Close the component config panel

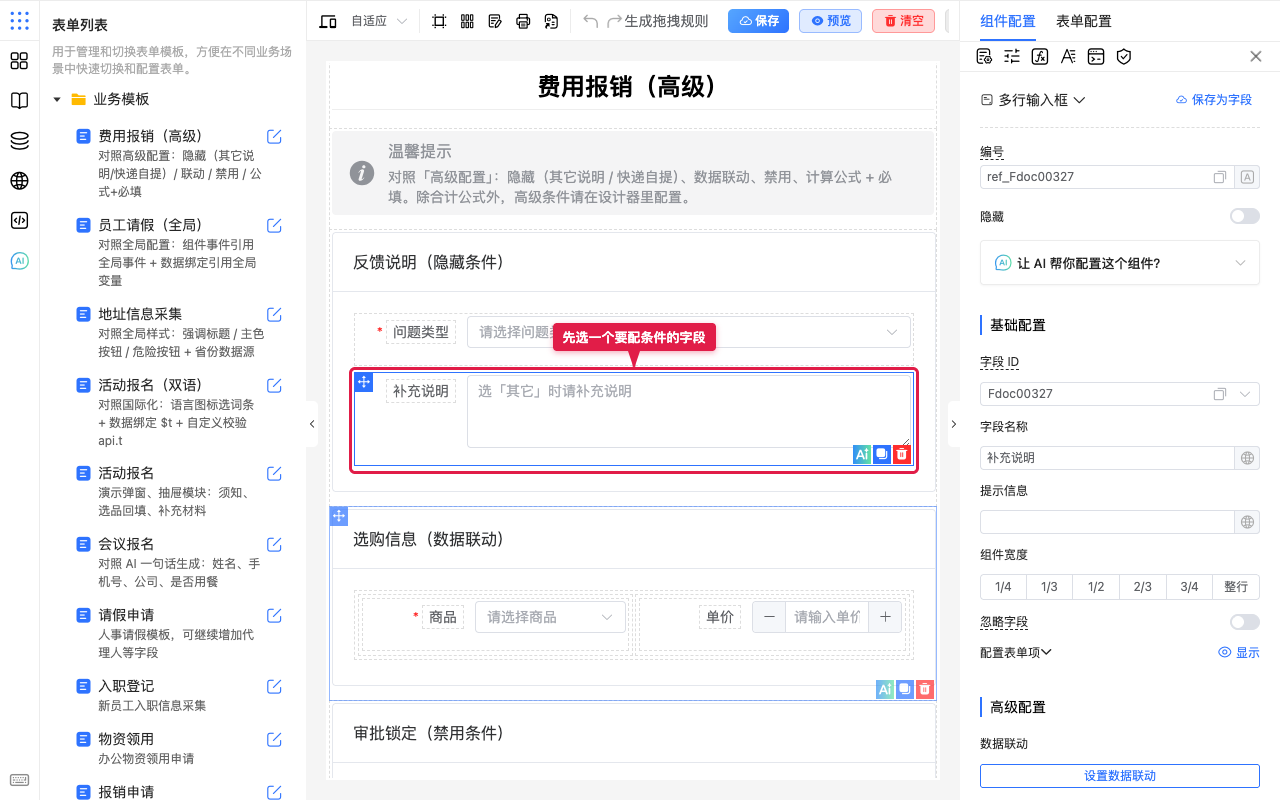pyautogui.click(x=1256, y=57)
